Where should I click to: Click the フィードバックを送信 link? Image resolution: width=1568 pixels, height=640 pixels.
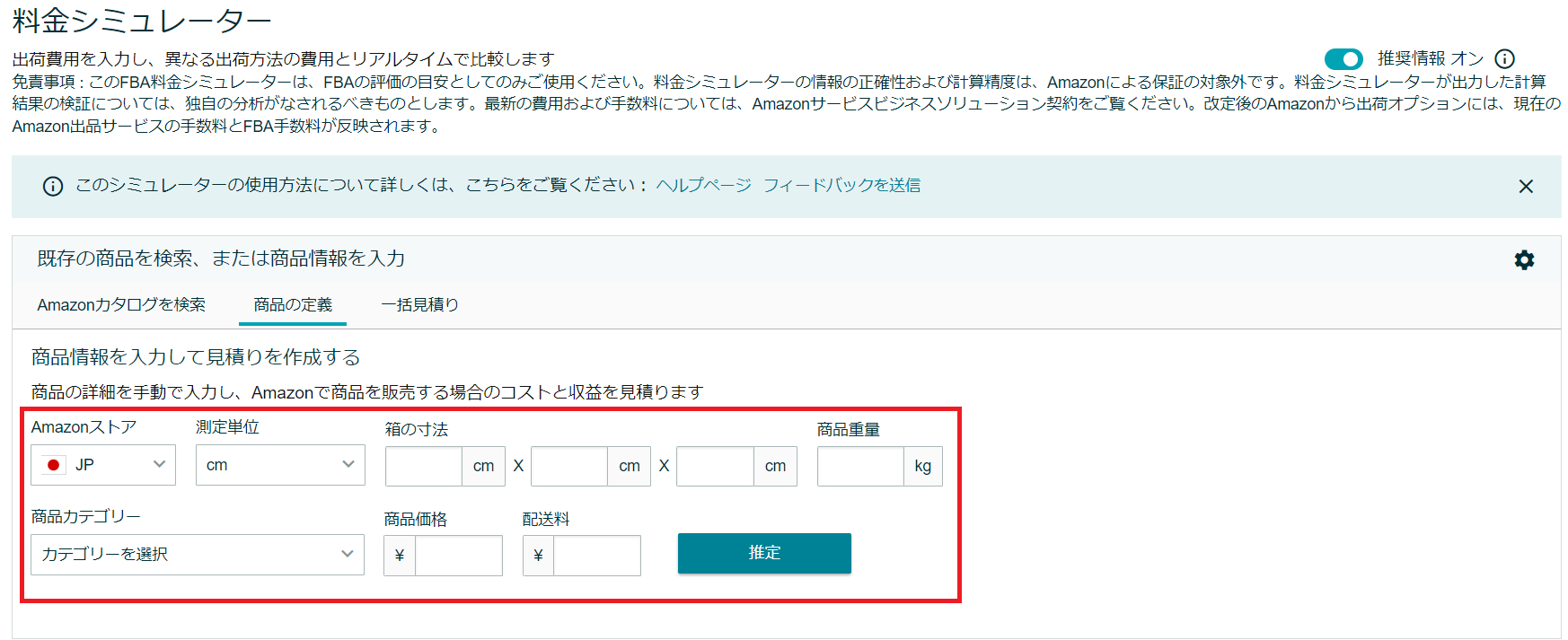click(x=841, y=185)
